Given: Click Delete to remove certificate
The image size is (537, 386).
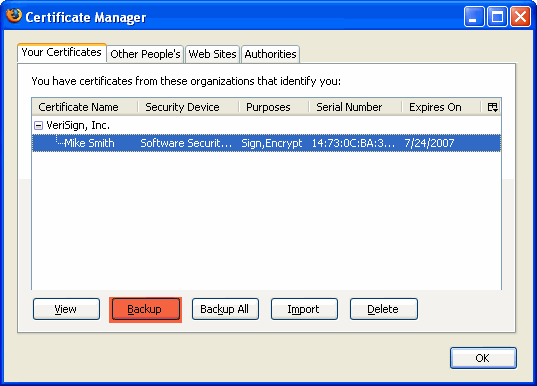Looking at the screenshot, I should click(x=384, y=309).
